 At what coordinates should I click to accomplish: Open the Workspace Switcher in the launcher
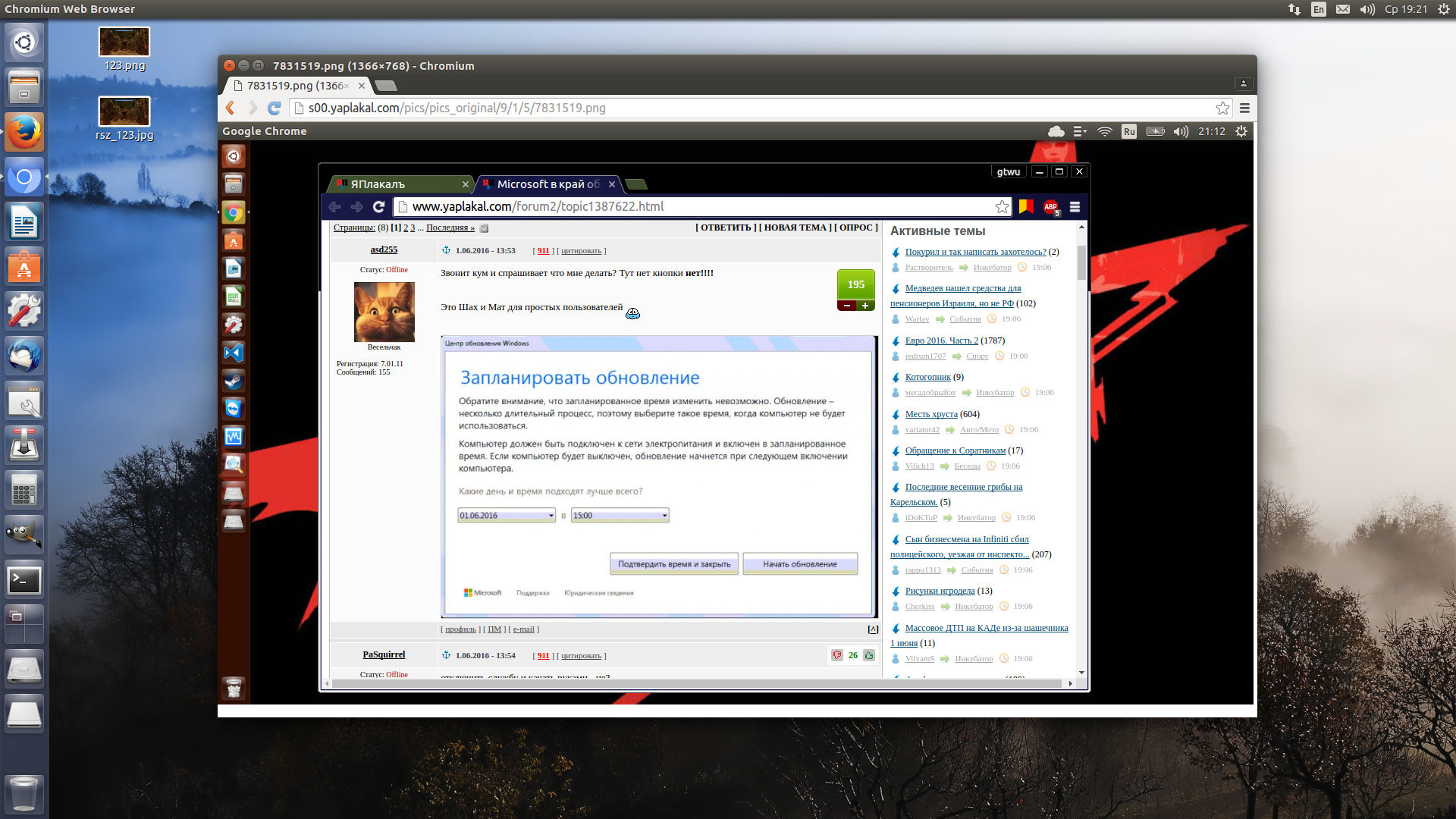(24, 625)
